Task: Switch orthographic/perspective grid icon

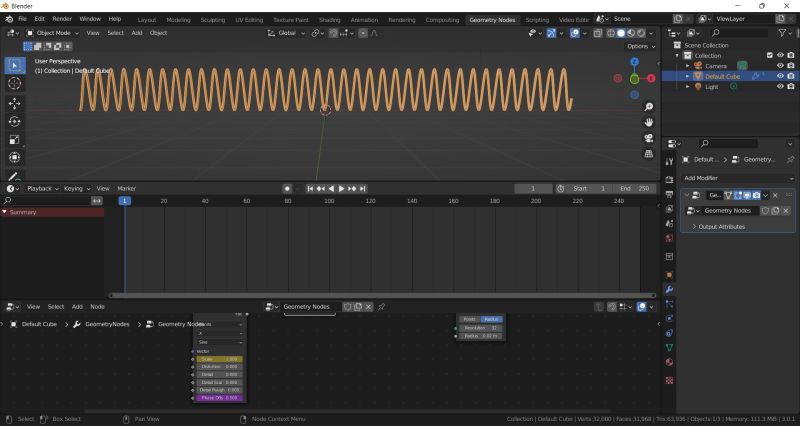Action: pos(648,154)
